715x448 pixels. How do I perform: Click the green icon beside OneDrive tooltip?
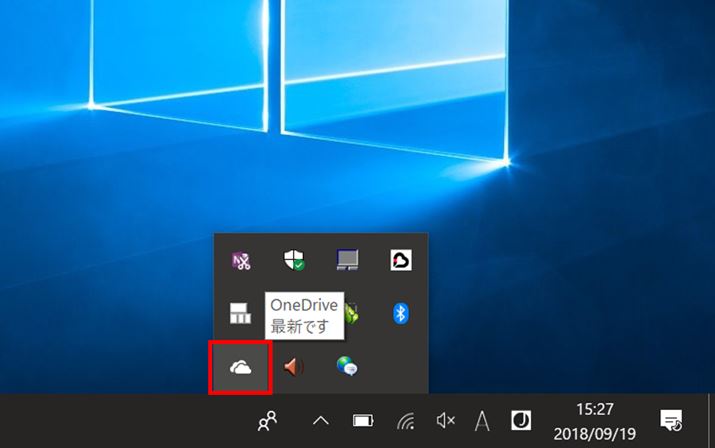[349, 314]
